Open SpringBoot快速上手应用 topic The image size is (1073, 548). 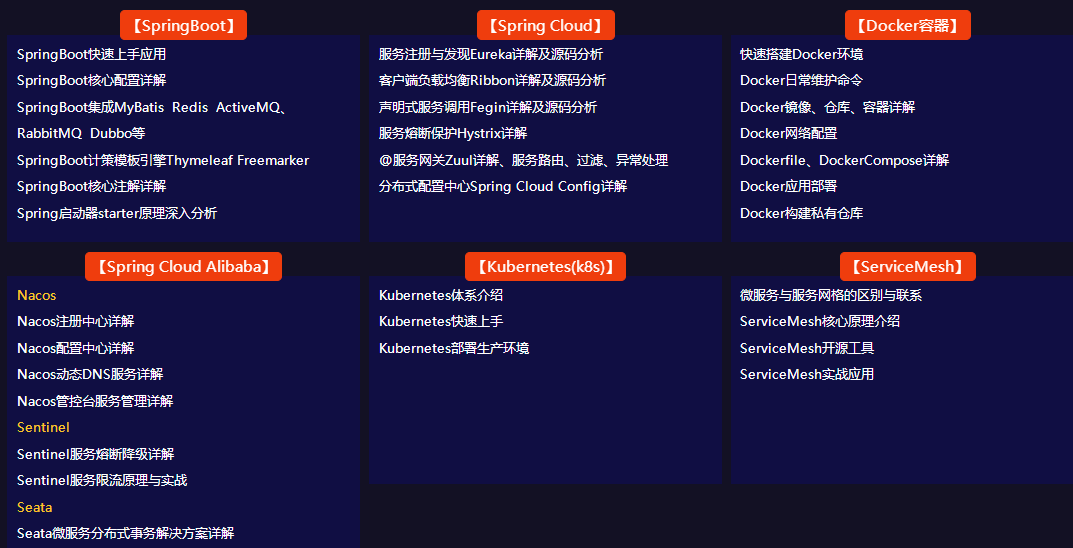(91, 54)
